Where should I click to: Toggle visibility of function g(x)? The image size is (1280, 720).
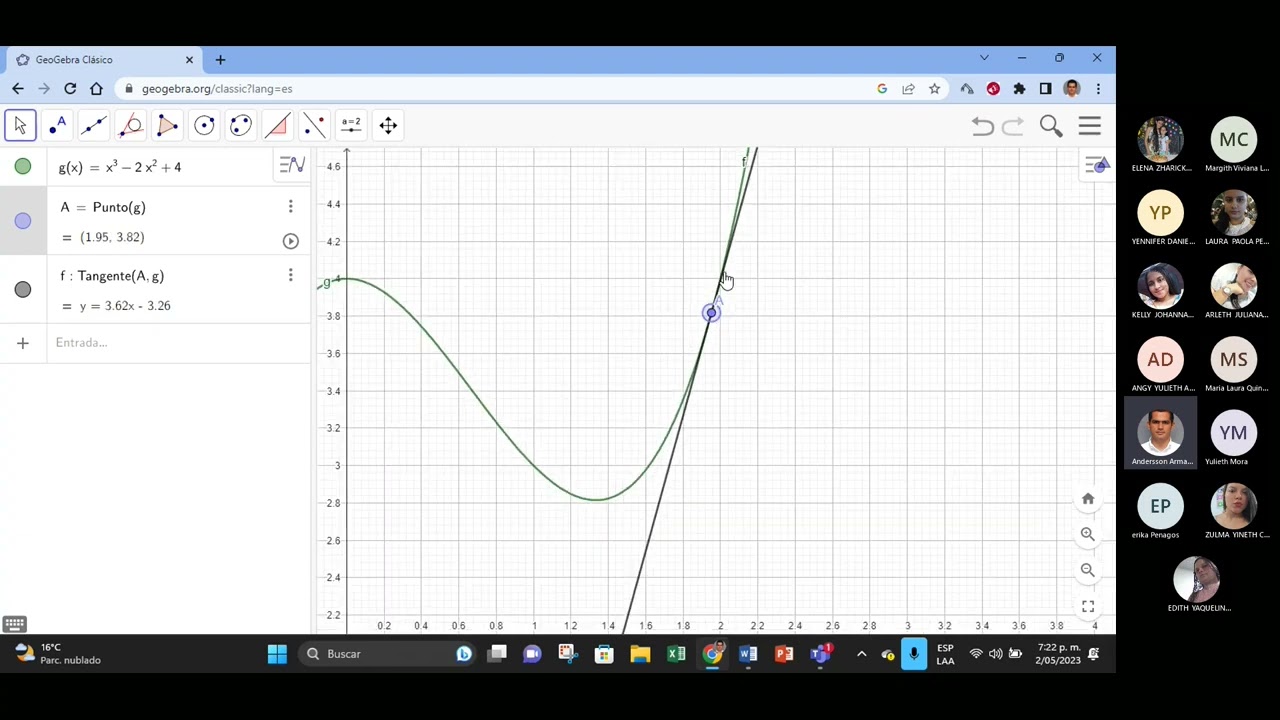pos(23,167)
